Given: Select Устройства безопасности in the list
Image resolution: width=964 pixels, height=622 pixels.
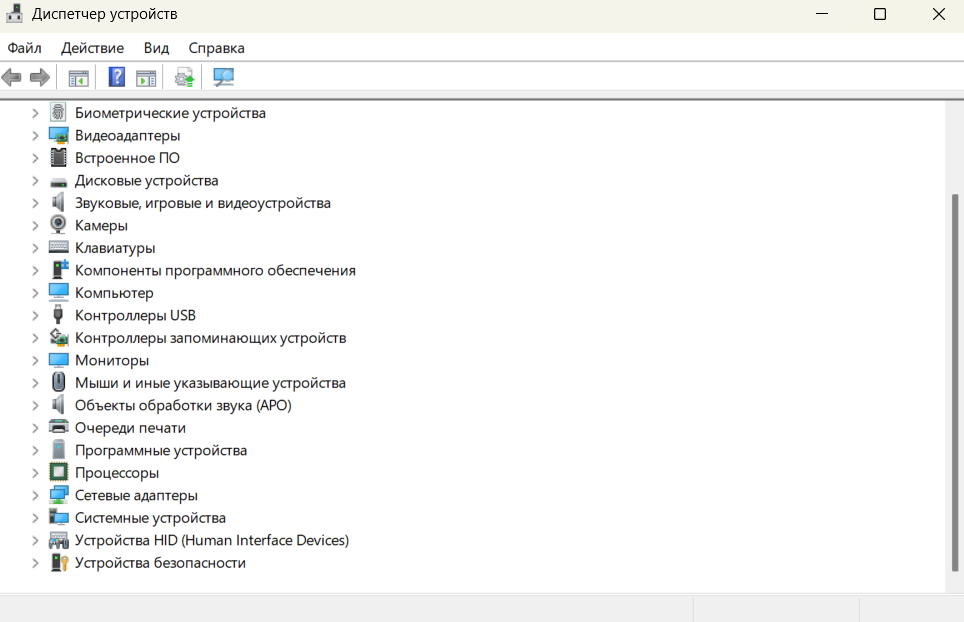Looking at the screenshot, I should [160, 563].
